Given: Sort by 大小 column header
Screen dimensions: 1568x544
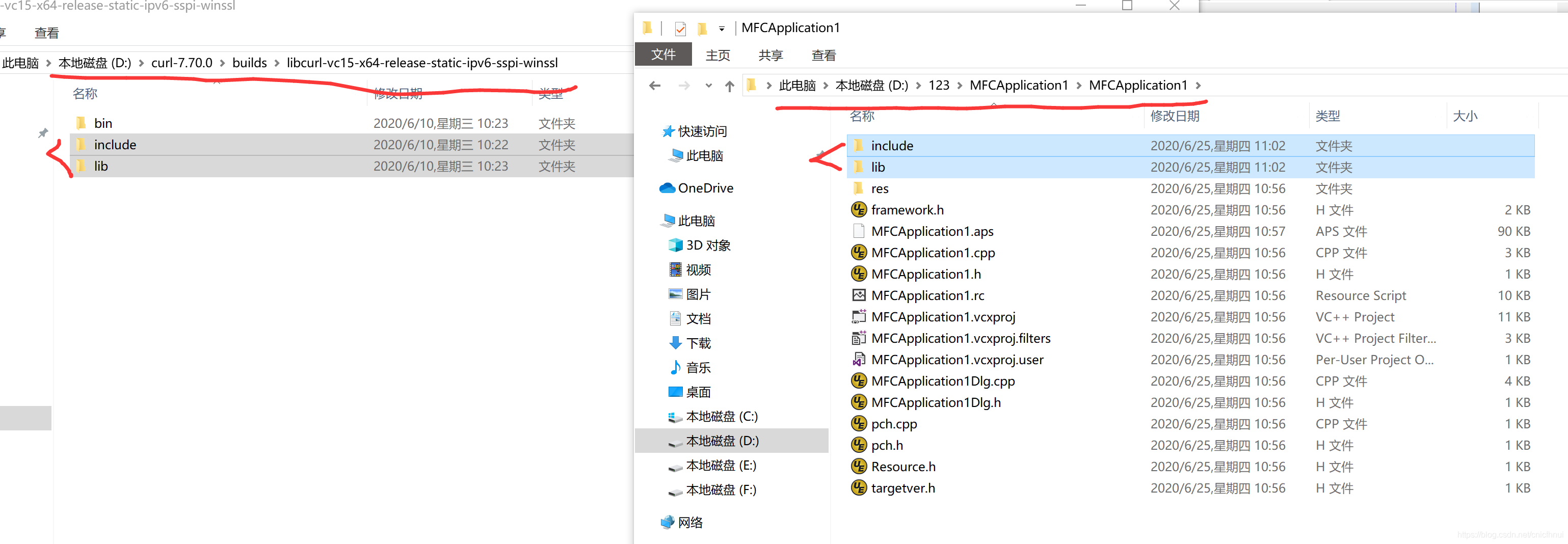Looking at the screenshot, I should [1465, 116].
